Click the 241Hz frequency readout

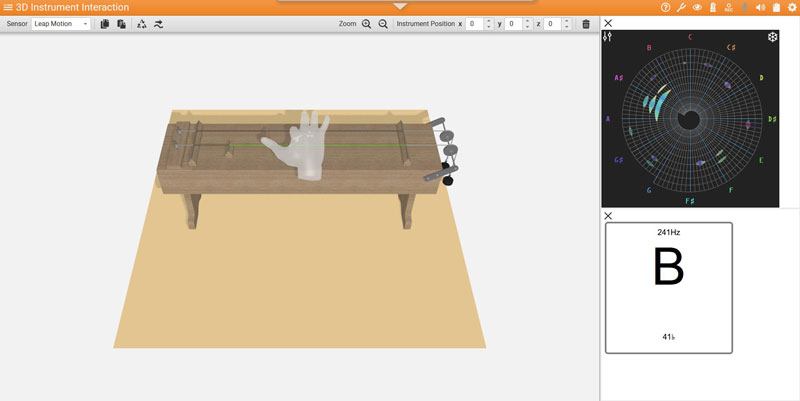tap(668, 232)
